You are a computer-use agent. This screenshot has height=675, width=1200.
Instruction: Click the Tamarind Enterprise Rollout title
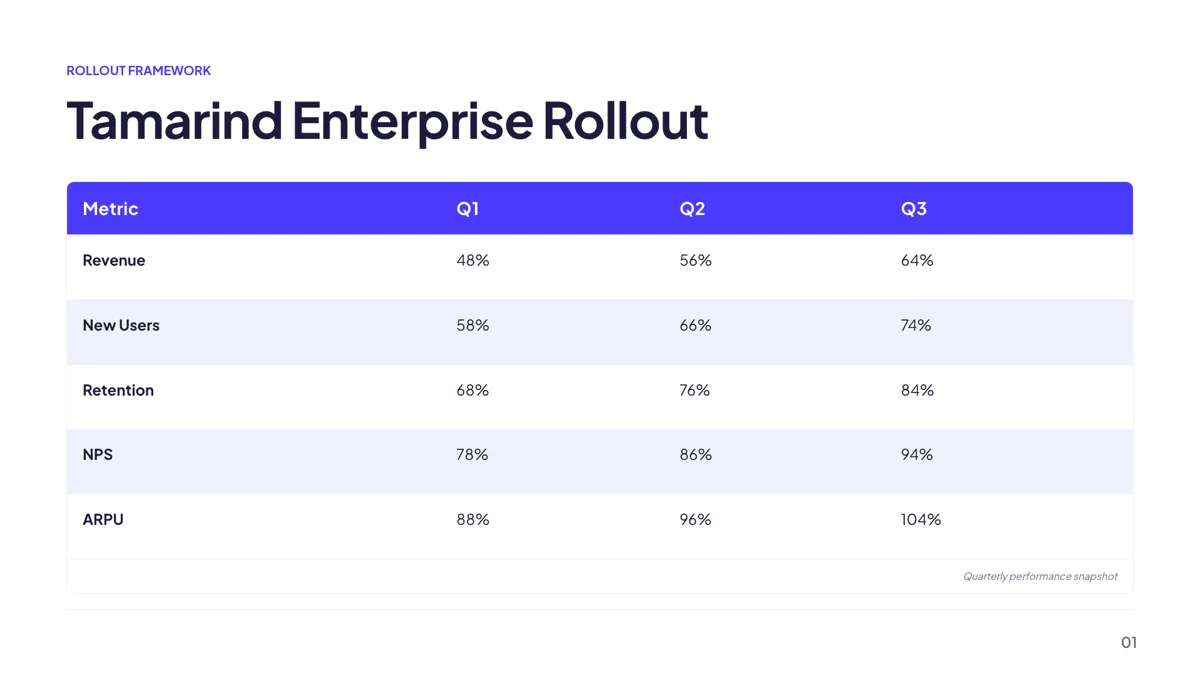point(387,120)
